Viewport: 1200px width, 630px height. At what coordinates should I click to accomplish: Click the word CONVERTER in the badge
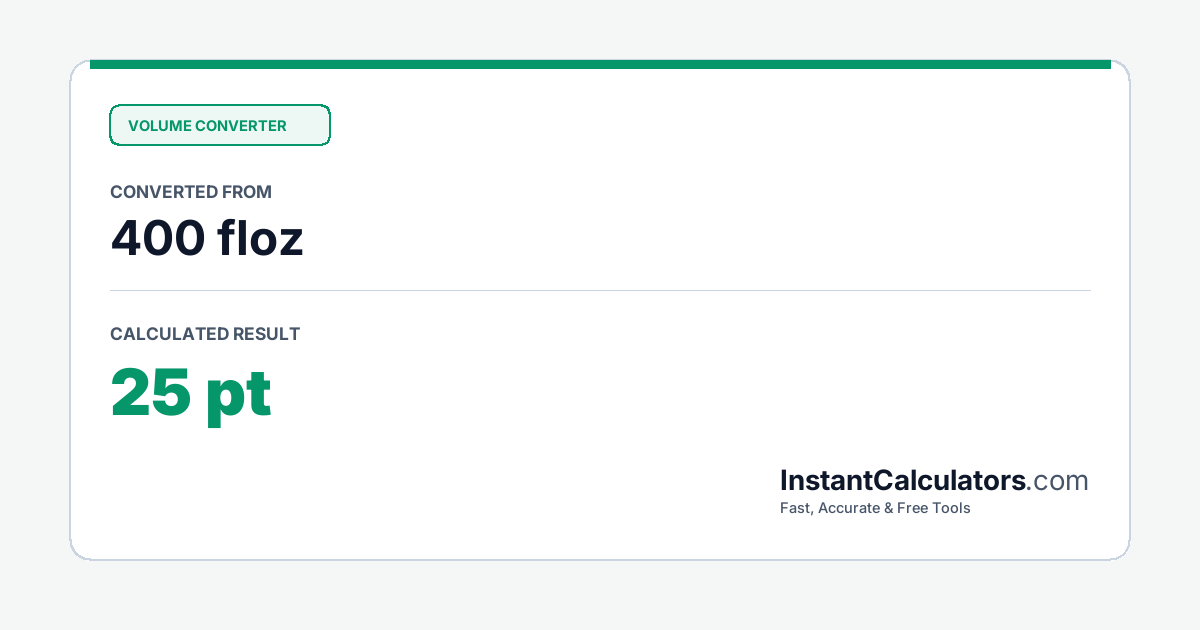[x=241, y=126]
